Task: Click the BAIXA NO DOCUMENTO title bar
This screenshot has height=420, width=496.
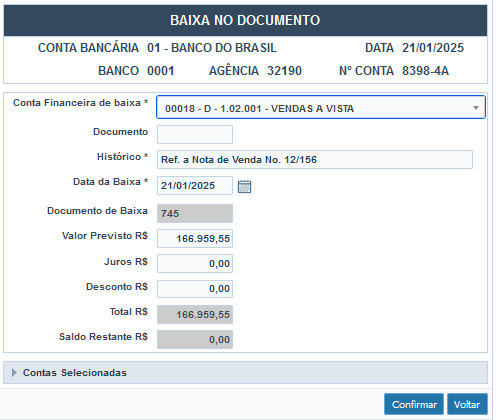Action: (x=245, y=20)
